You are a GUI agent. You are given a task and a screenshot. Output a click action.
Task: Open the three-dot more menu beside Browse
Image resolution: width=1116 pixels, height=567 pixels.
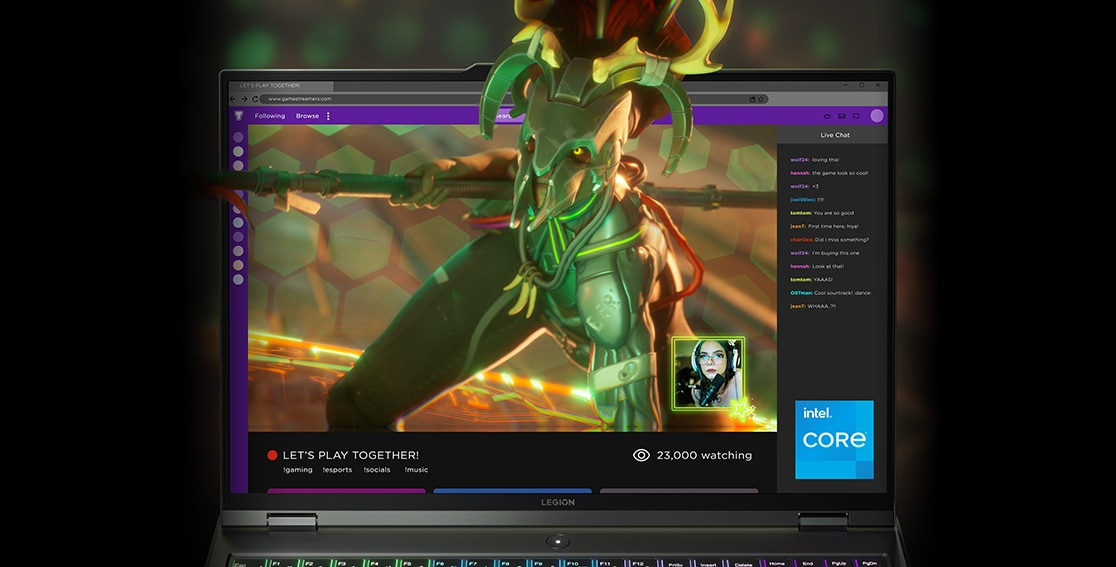pos(328,116)
